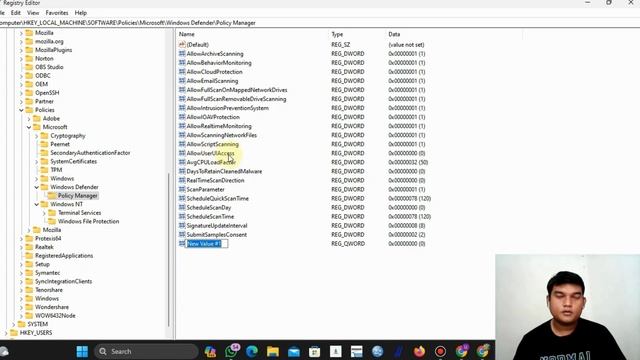Image resolution: width=640 pixels, height=360 pixels.
Task: Expand the Terminal Services key
Action: pos(44,213)
